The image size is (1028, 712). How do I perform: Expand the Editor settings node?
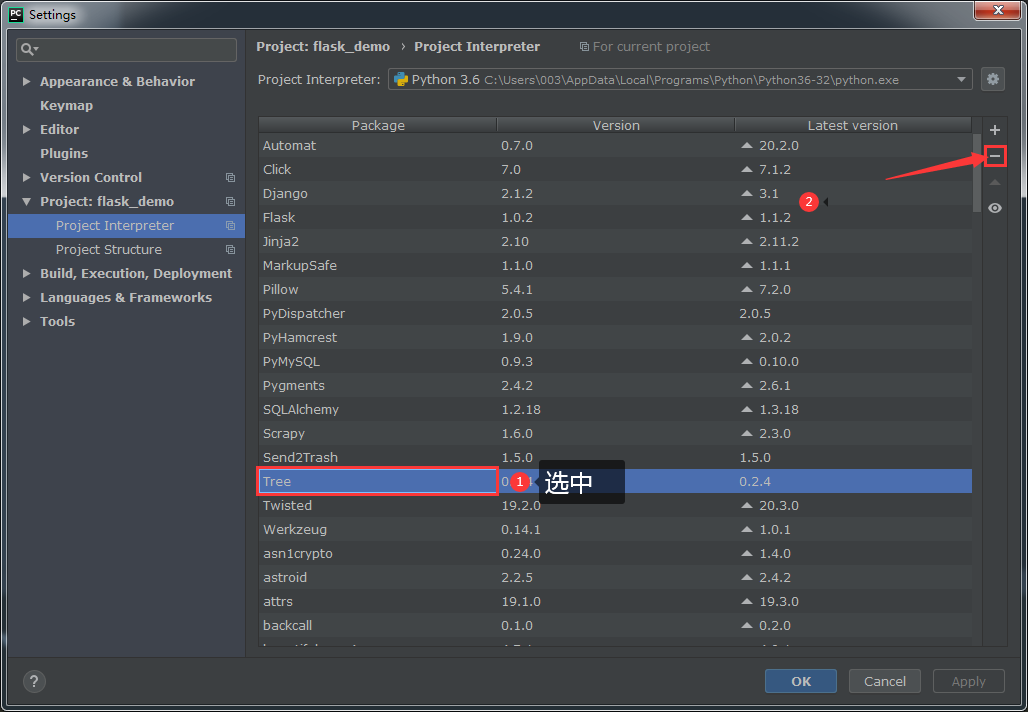tap(26, 129)
